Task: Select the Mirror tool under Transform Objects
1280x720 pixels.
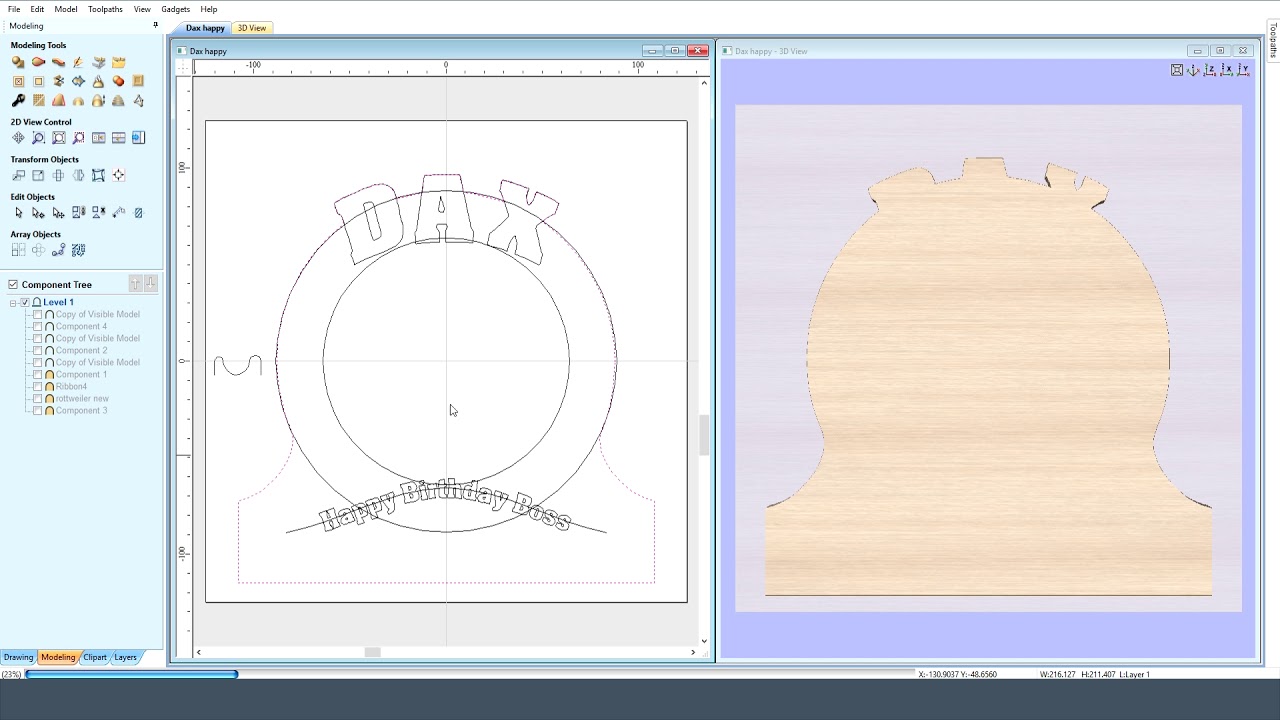Action: [78, 174]
